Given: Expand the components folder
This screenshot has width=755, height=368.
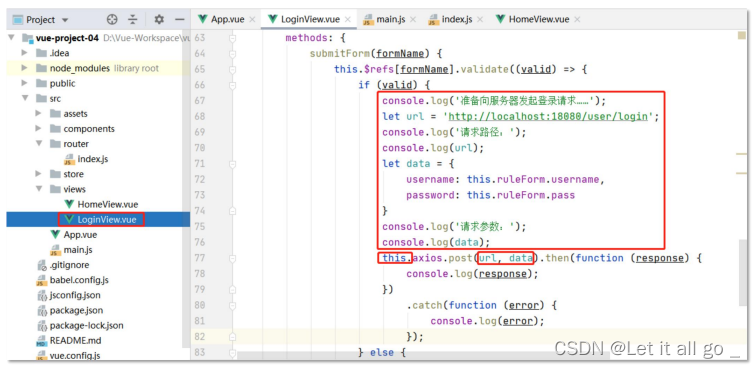Looking at the screenshot, I should (39, 128).
